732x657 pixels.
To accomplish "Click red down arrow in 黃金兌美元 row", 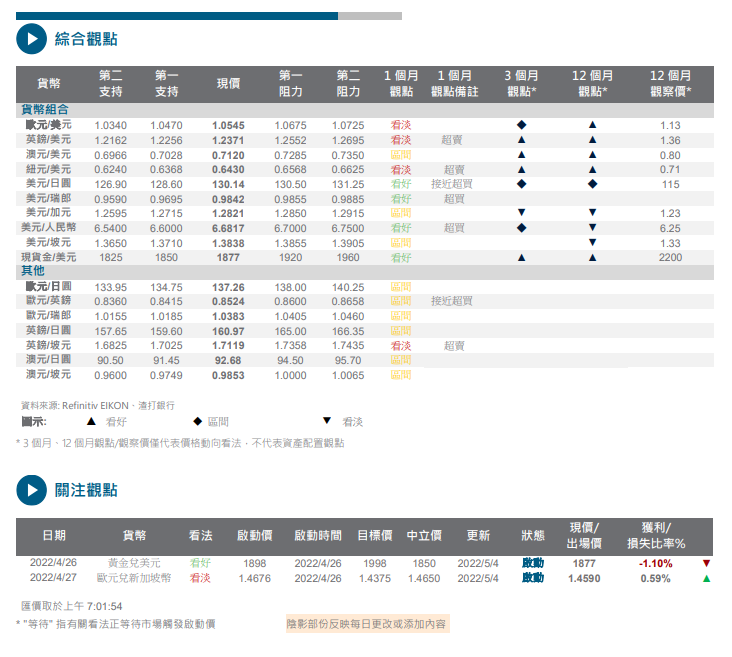I will click(x=706, y=564).
